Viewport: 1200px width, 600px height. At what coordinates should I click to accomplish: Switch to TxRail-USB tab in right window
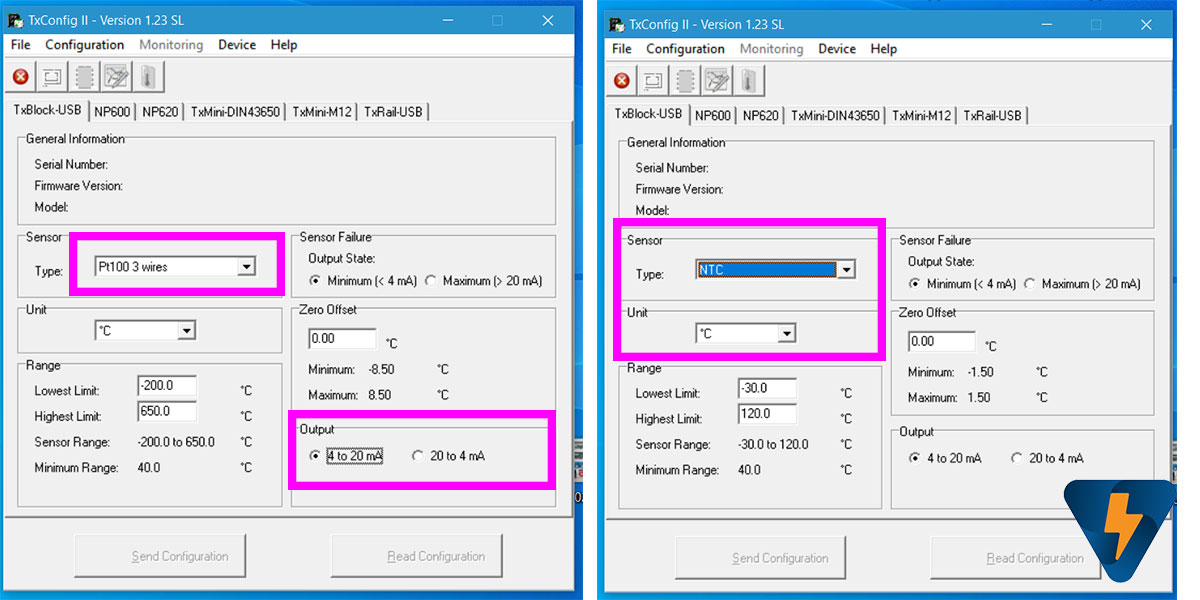993,115
